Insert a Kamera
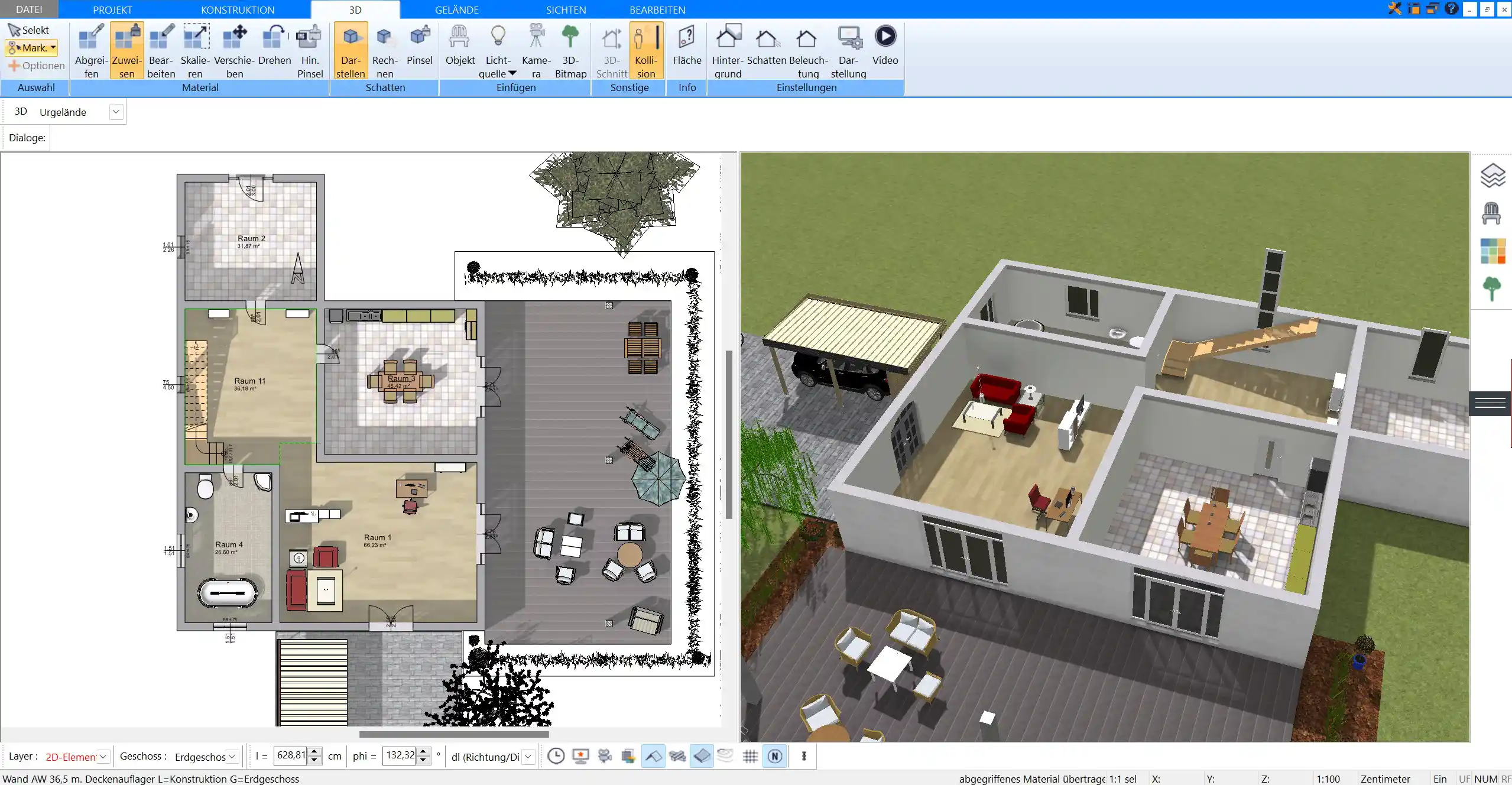 click(x=536, y=51)
